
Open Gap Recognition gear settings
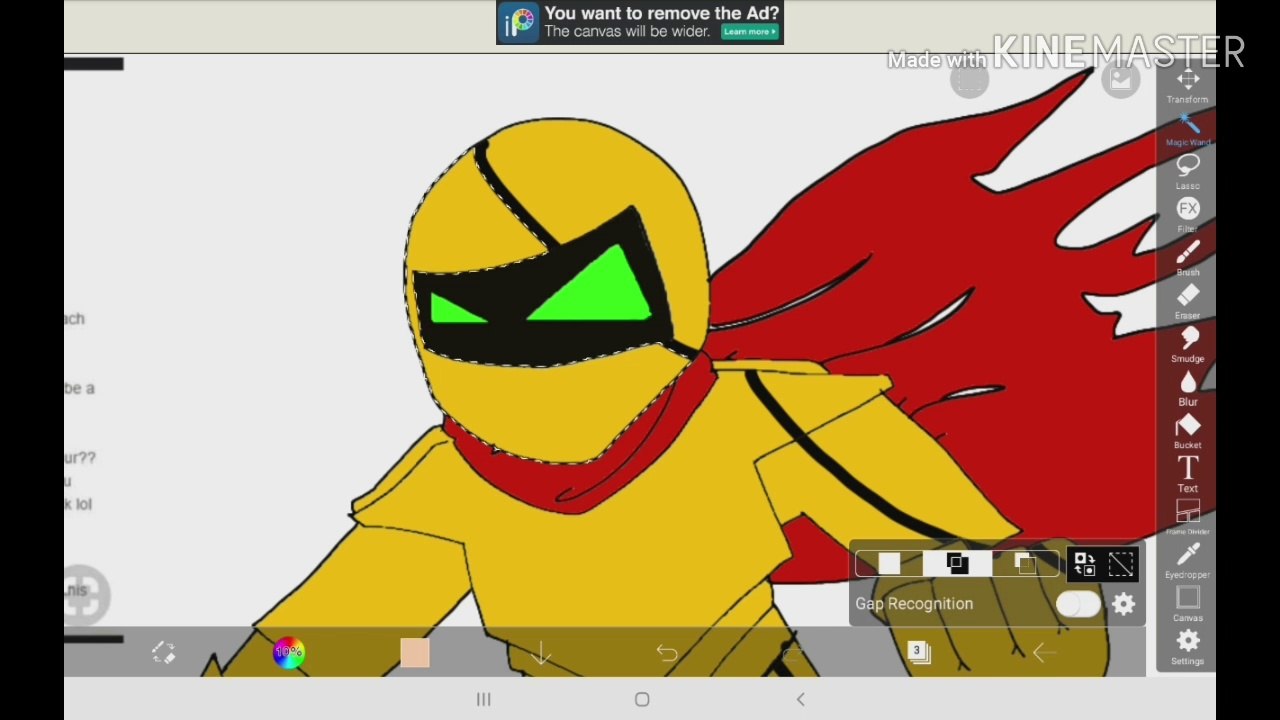tap(1124, 604)
